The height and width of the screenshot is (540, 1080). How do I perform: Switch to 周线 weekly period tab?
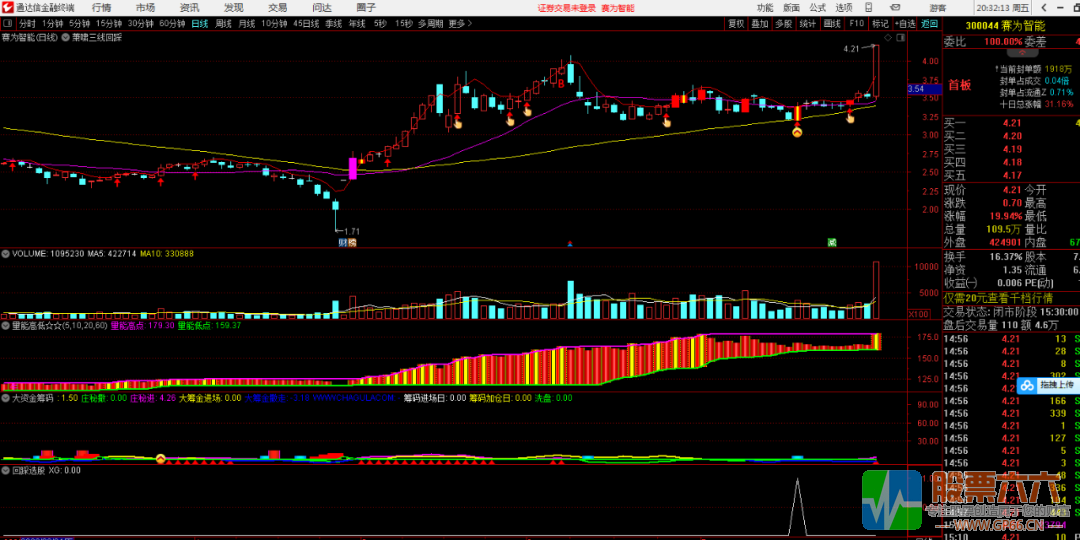tap(223, 23)
